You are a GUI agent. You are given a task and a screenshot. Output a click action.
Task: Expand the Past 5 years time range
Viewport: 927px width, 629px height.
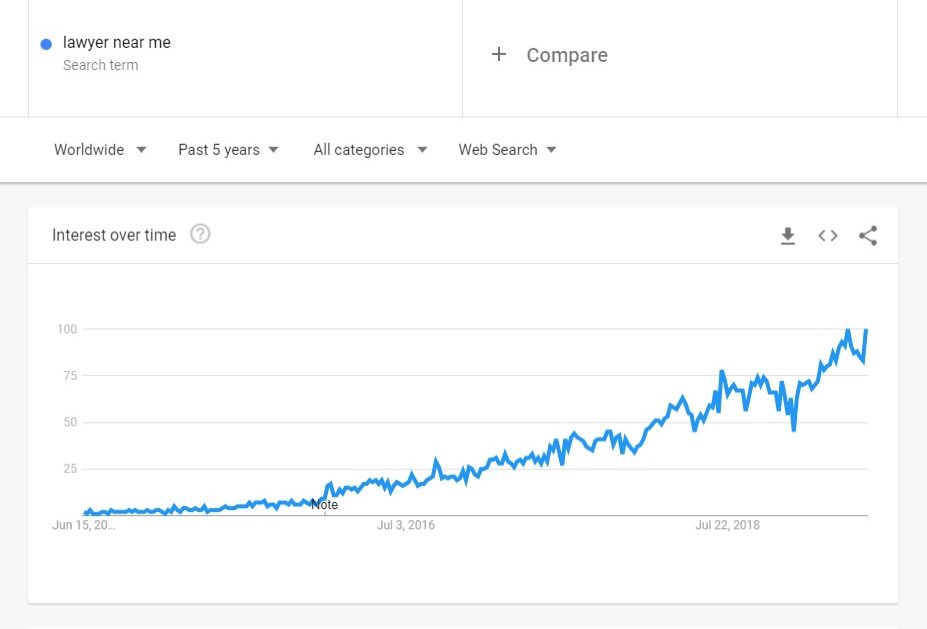[x=228, y=150]
